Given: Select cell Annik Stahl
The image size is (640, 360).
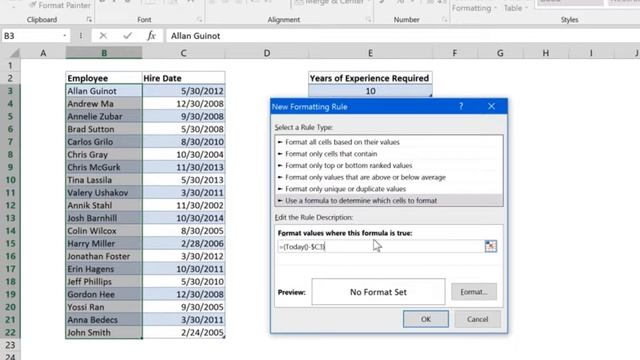Looking at the screenshot, I should pos(104,205).
